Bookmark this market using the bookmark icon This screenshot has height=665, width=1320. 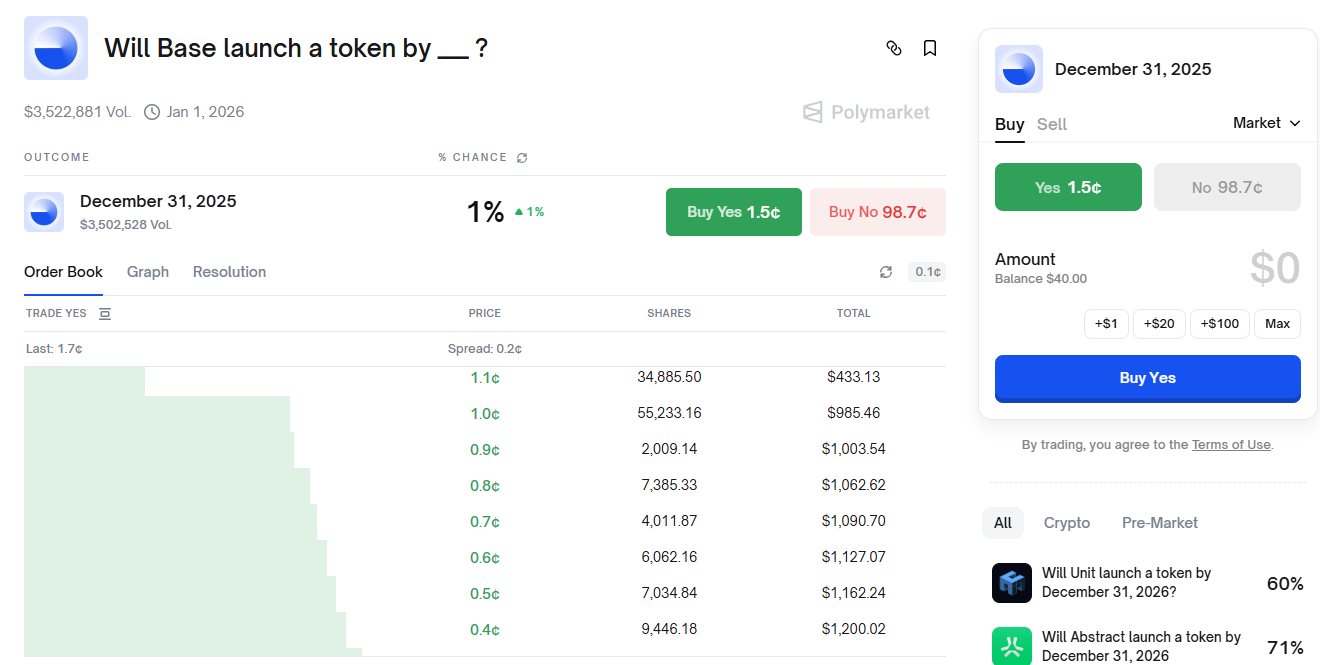(930, 47)
